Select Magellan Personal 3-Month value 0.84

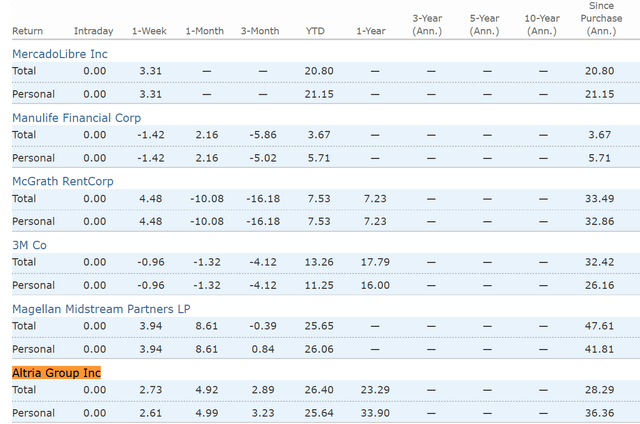(263, 349)
